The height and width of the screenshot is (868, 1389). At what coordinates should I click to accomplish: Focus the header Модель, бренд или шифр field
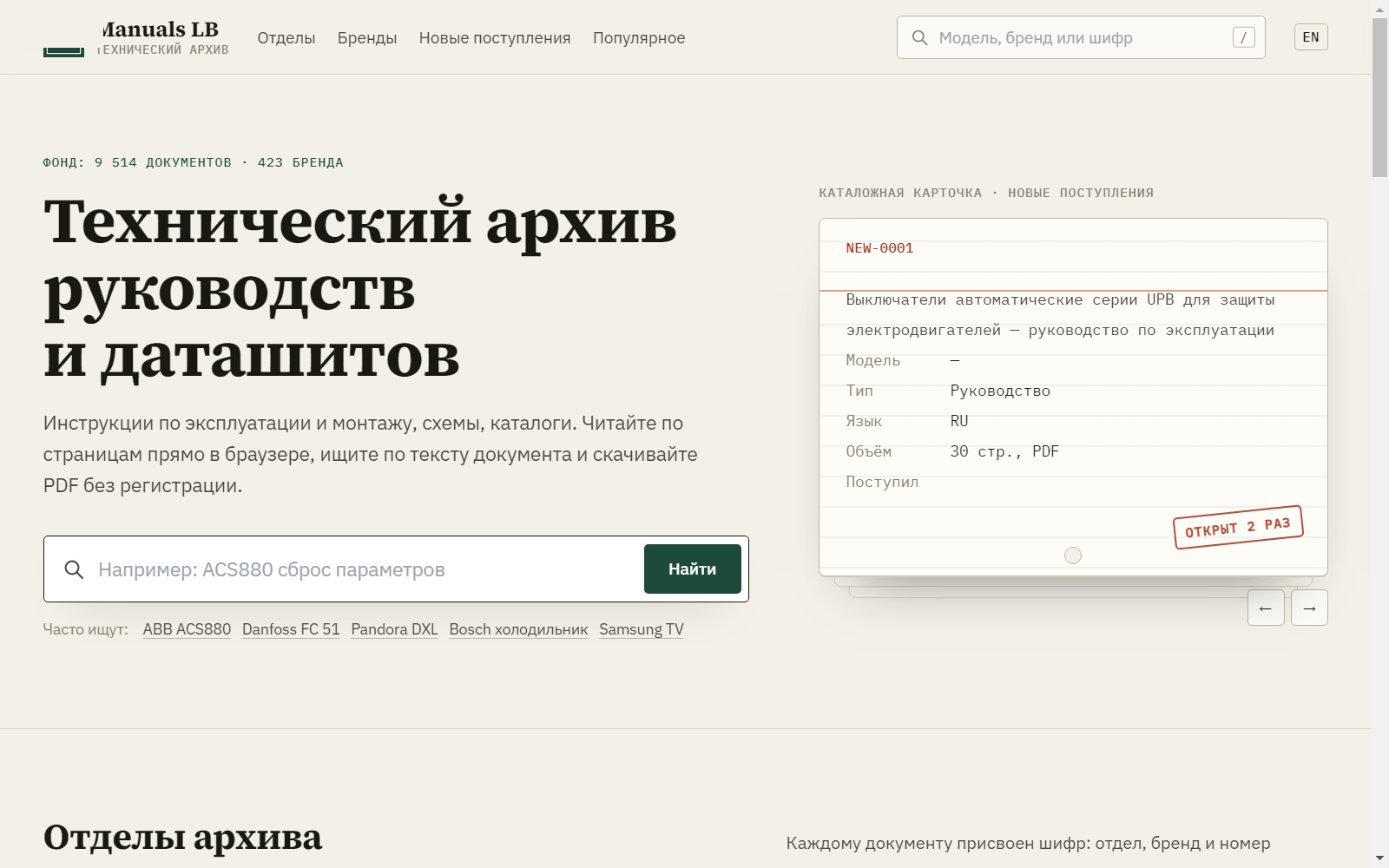pyautogui.click(x=1081, y=37)
